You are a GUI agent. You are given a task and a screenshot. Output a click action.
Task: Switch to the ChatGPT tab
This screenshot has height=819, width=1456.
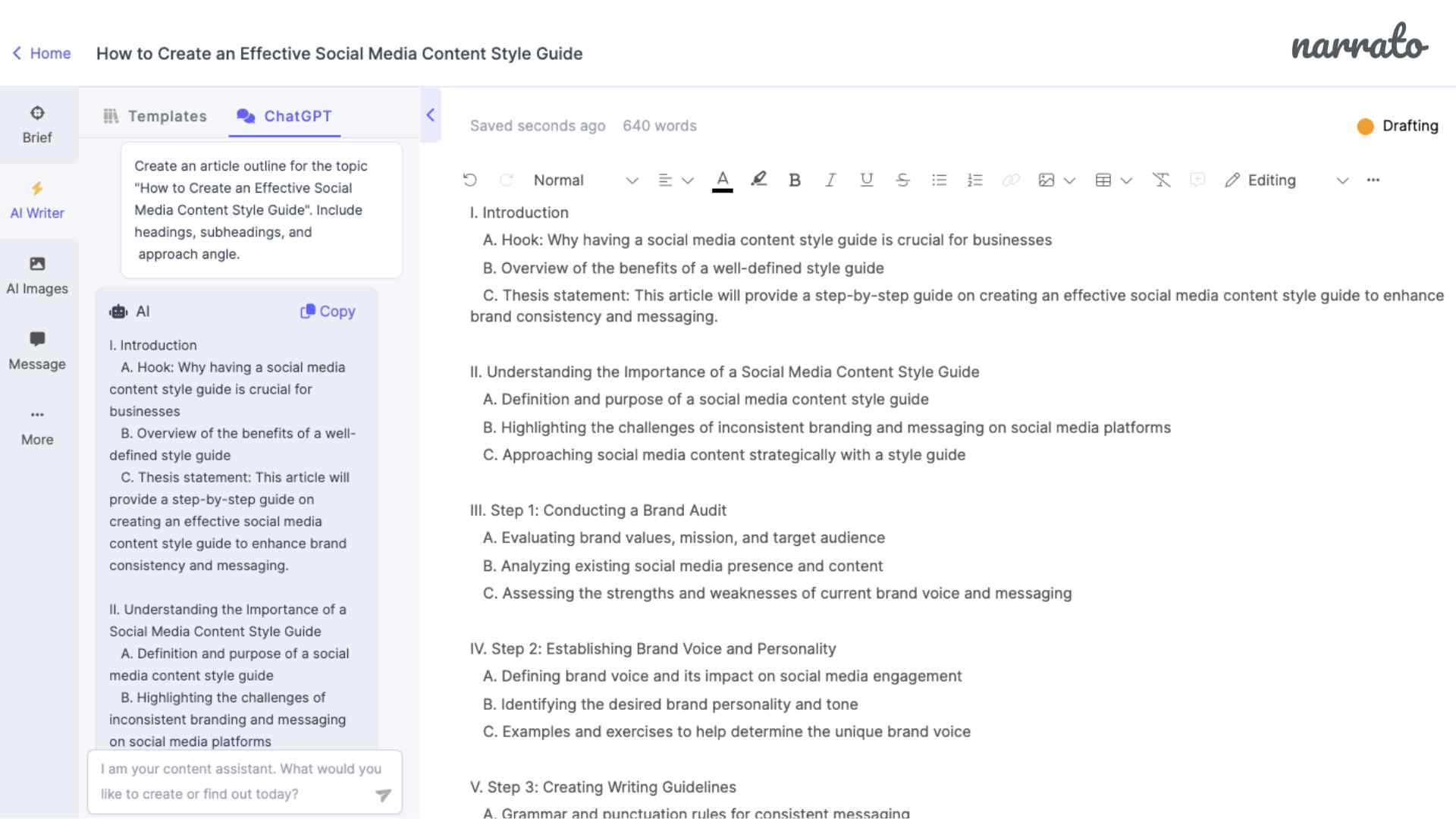click(297, 116)
